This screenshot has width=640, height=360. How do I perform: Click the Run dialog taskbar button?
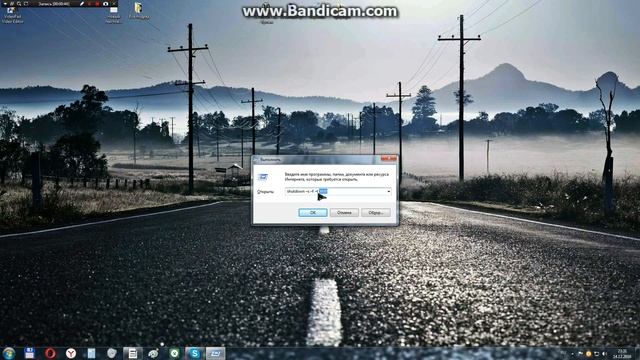[215, 353]
